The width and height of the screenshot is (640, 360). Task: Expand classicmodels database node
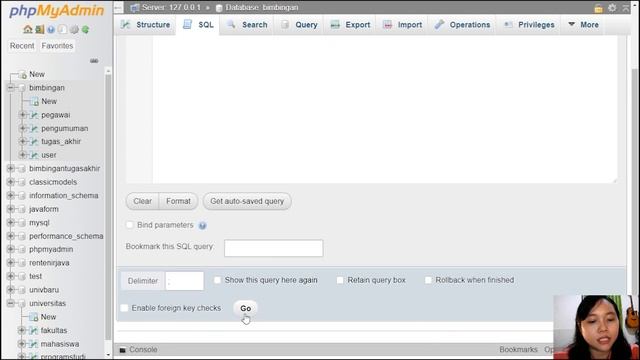tap(11, 182)
